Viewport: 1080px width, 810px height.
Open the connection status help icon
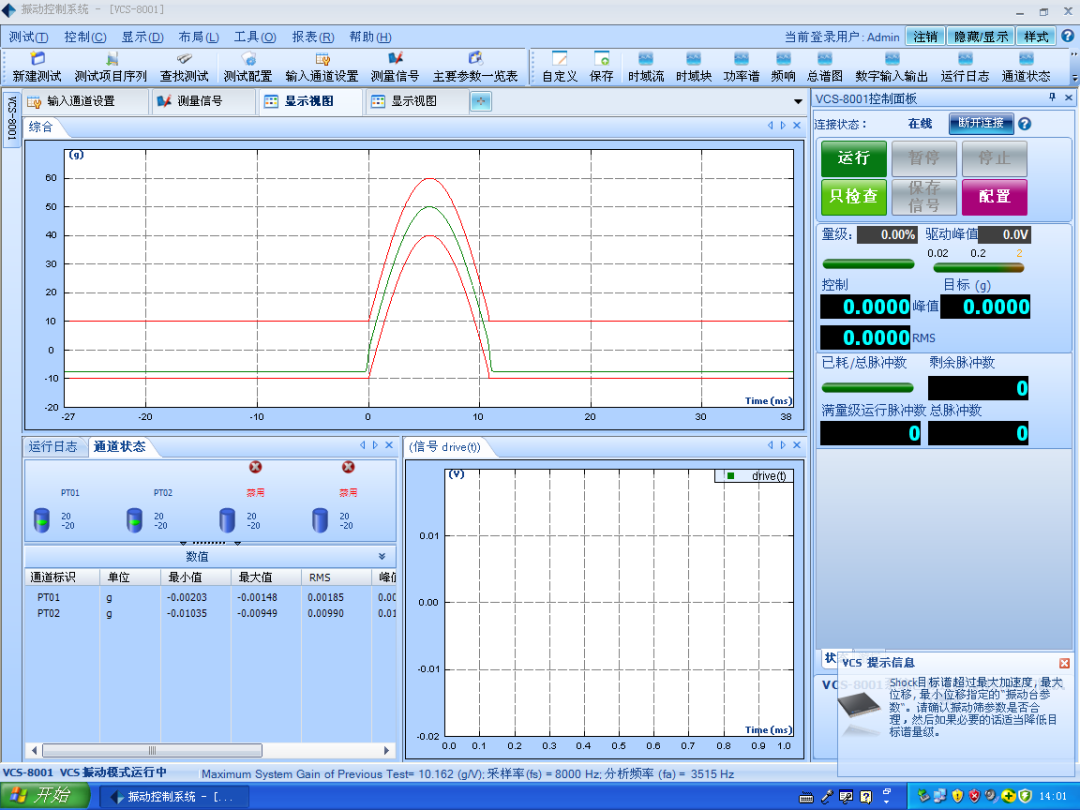(1024, 124)
